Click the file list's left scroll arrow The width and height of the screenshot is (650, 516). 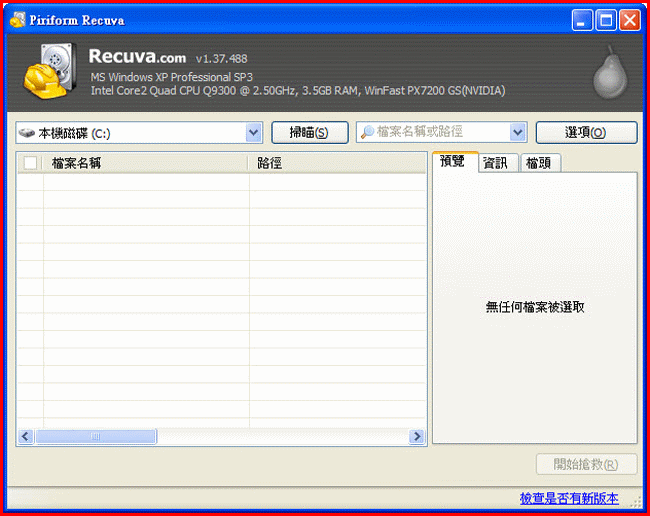25,437
